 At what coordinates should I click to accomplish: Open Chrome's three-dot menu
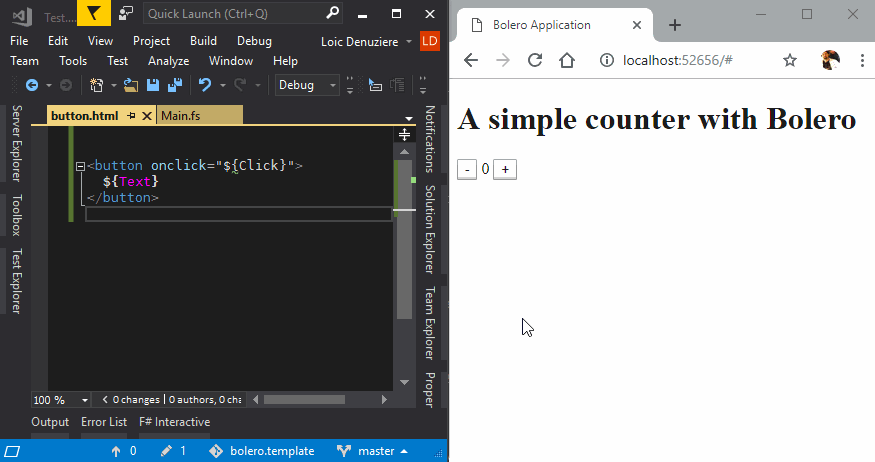[862, 60]
